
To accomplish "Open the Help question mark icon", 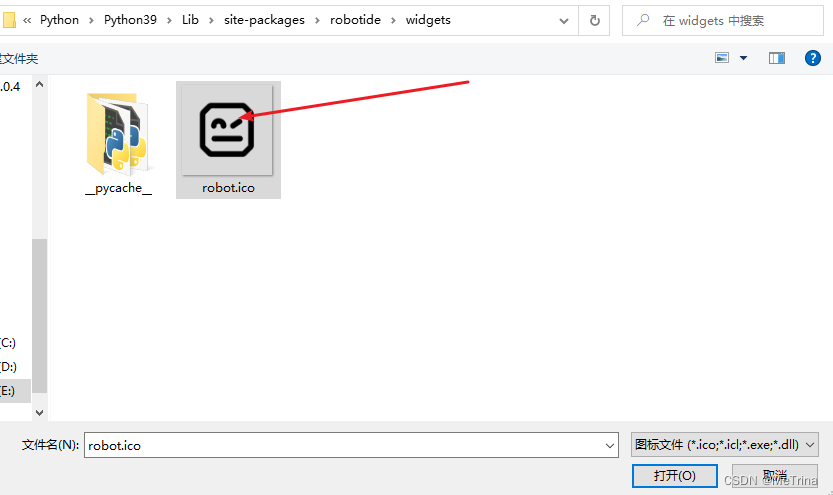I will click(812, 58).
